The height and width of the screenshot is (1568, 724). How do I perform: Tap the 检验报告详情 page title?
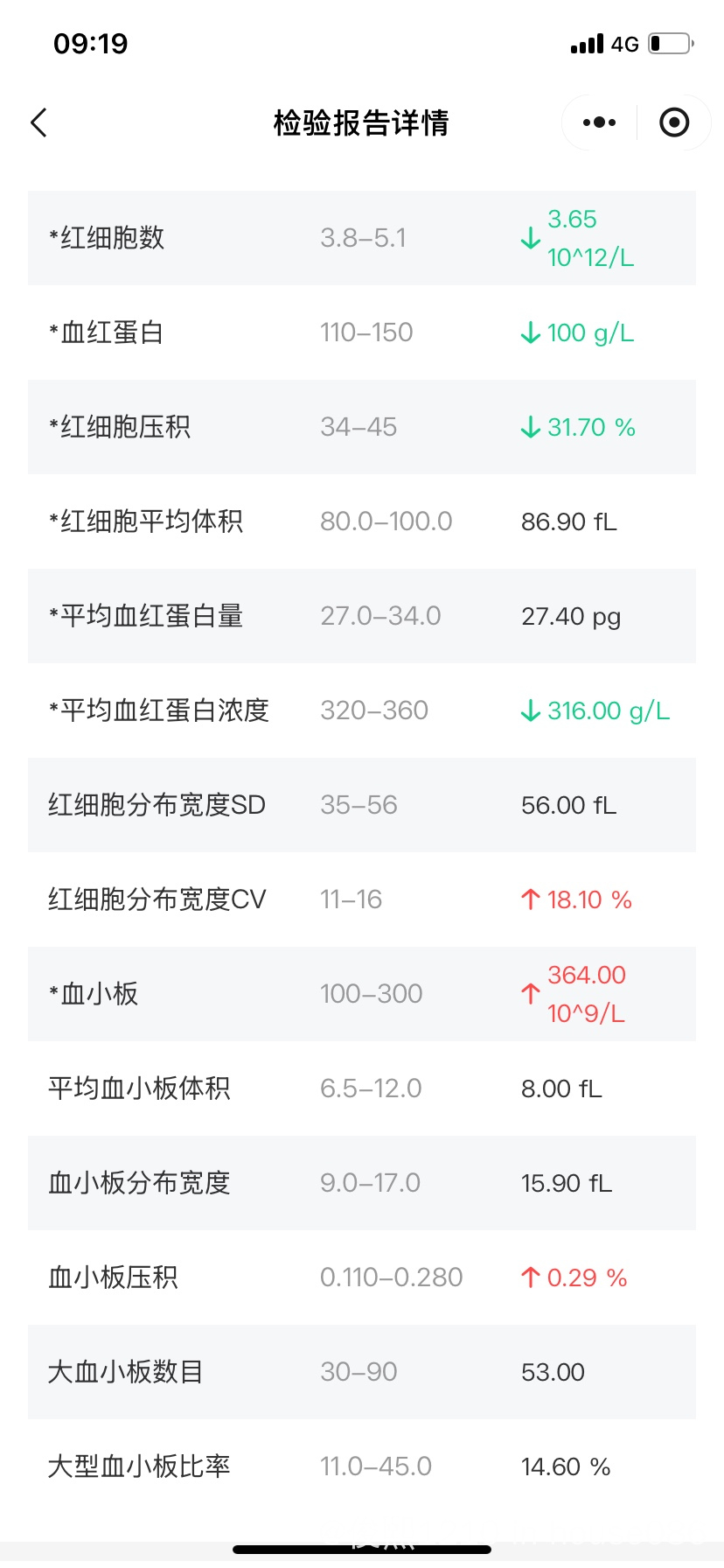(x=361, y=122)
